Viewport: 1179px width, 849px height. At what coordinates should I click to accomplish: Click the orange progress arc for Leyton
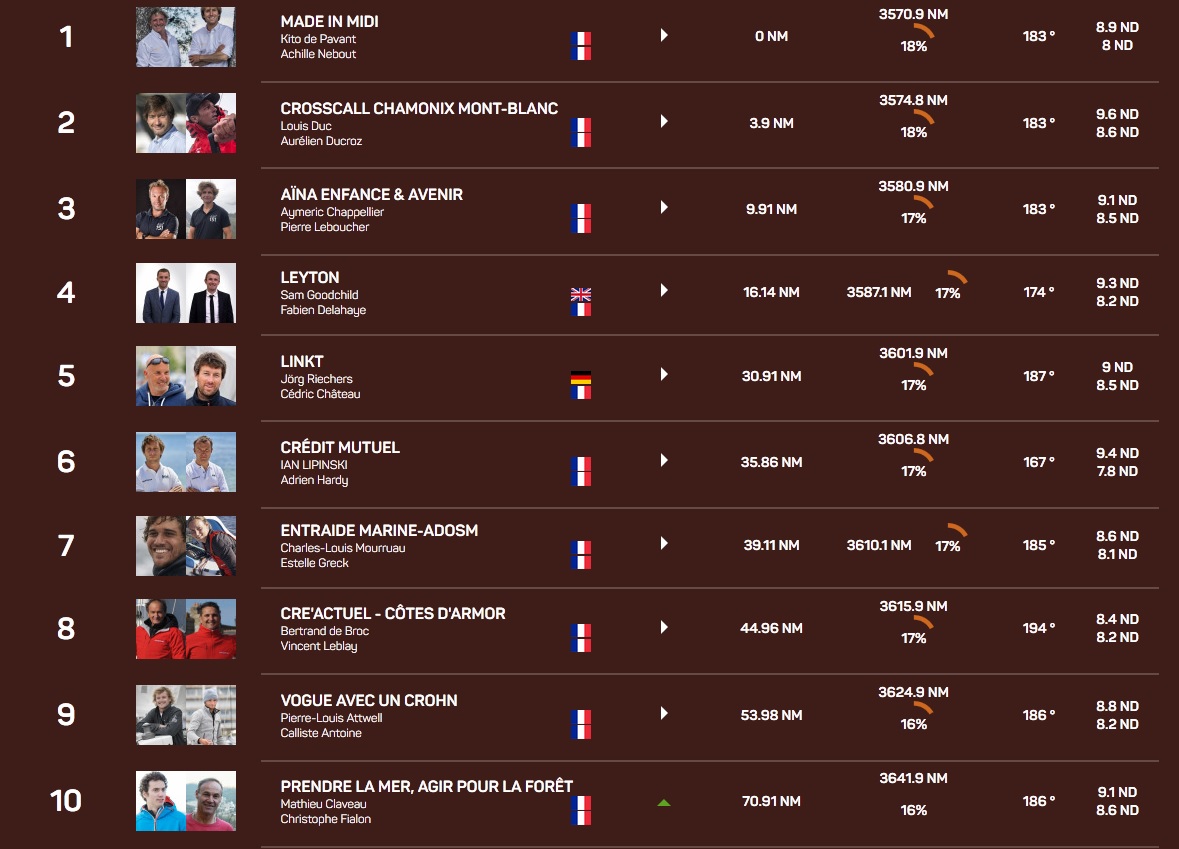pos(957,277)
